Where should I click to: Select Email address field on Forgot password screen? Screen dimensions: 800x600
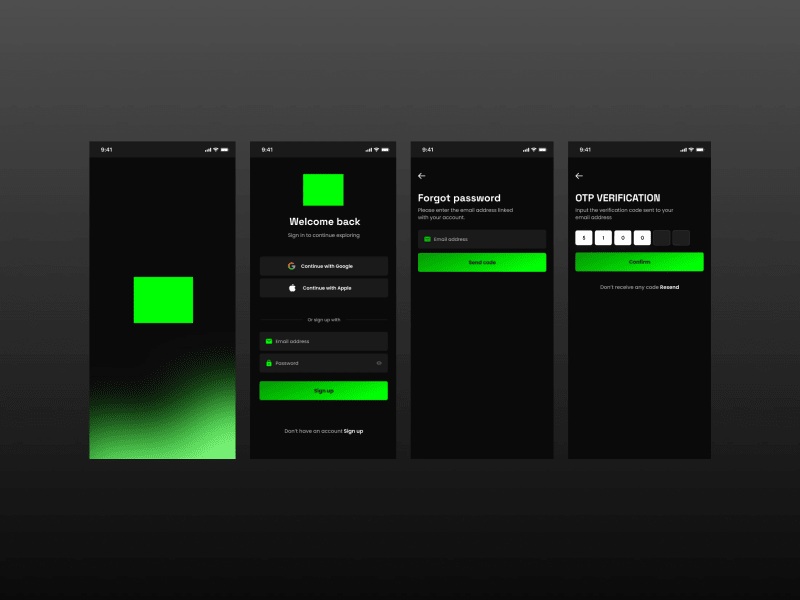pos(482,239)
